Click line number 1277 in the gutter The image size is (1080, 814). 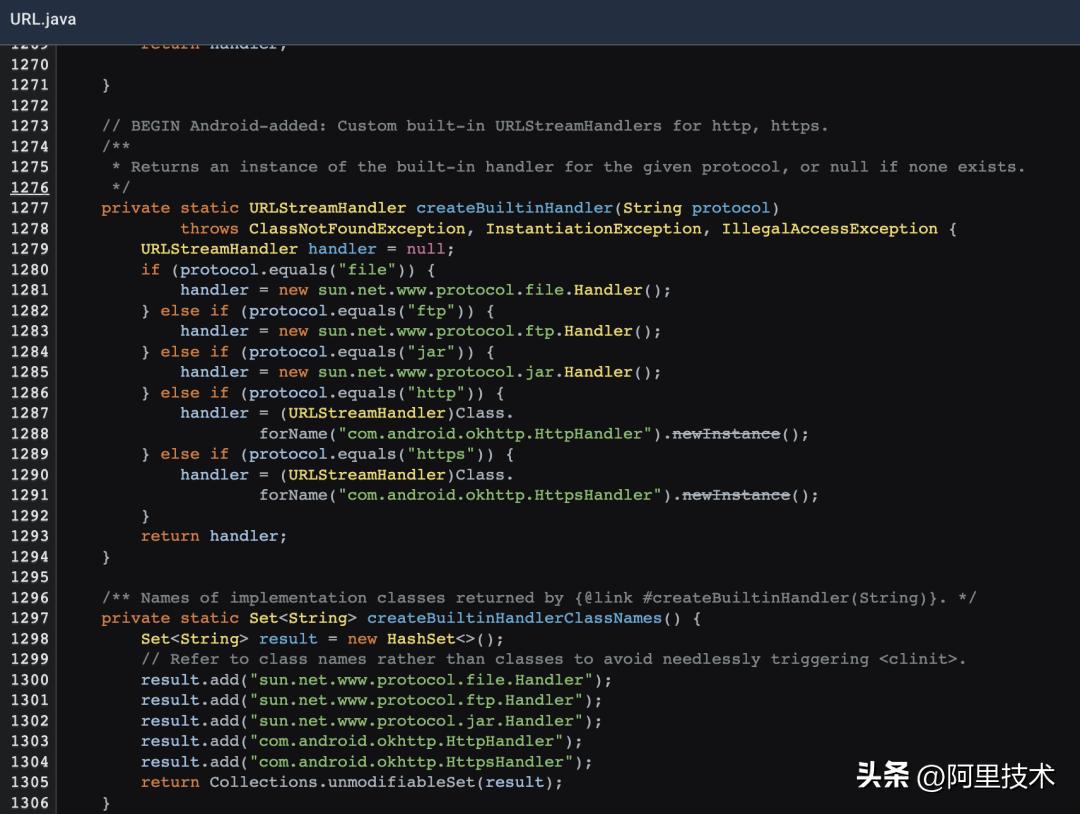(29, 208)
